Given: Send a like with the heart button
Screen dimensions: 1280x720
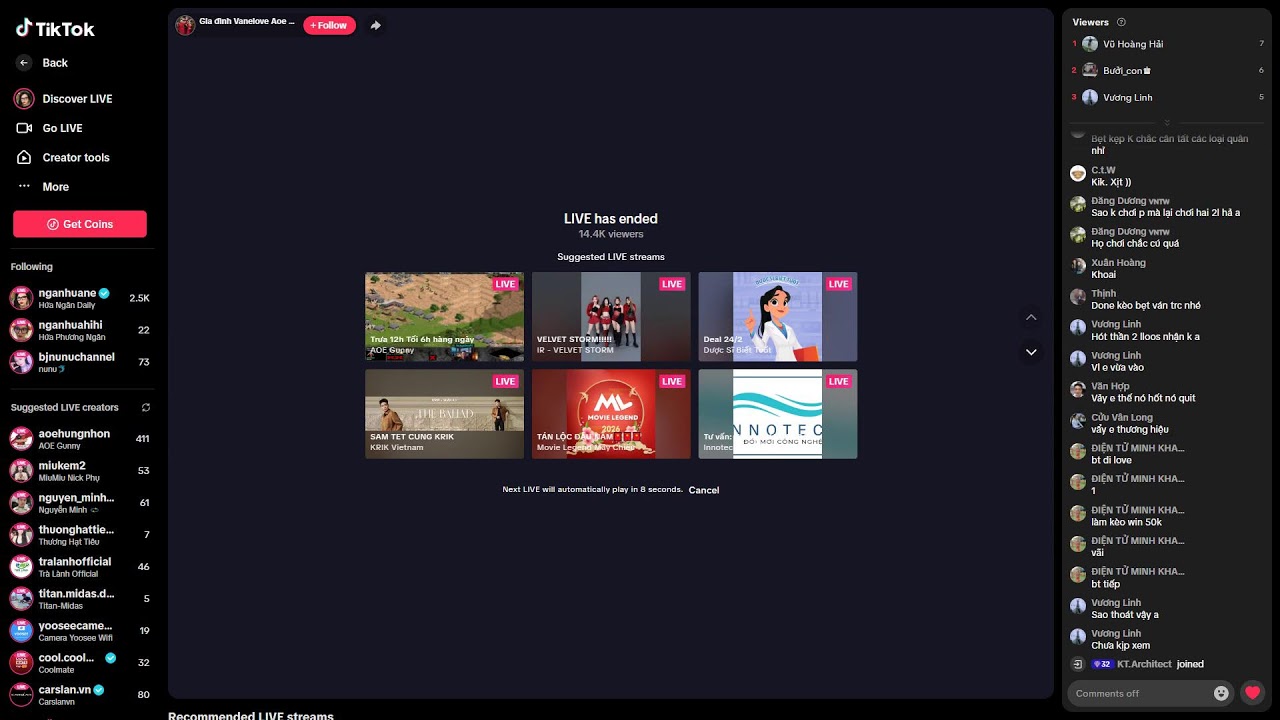Looking at the screenshot, I should click(x=1252, y=693).
